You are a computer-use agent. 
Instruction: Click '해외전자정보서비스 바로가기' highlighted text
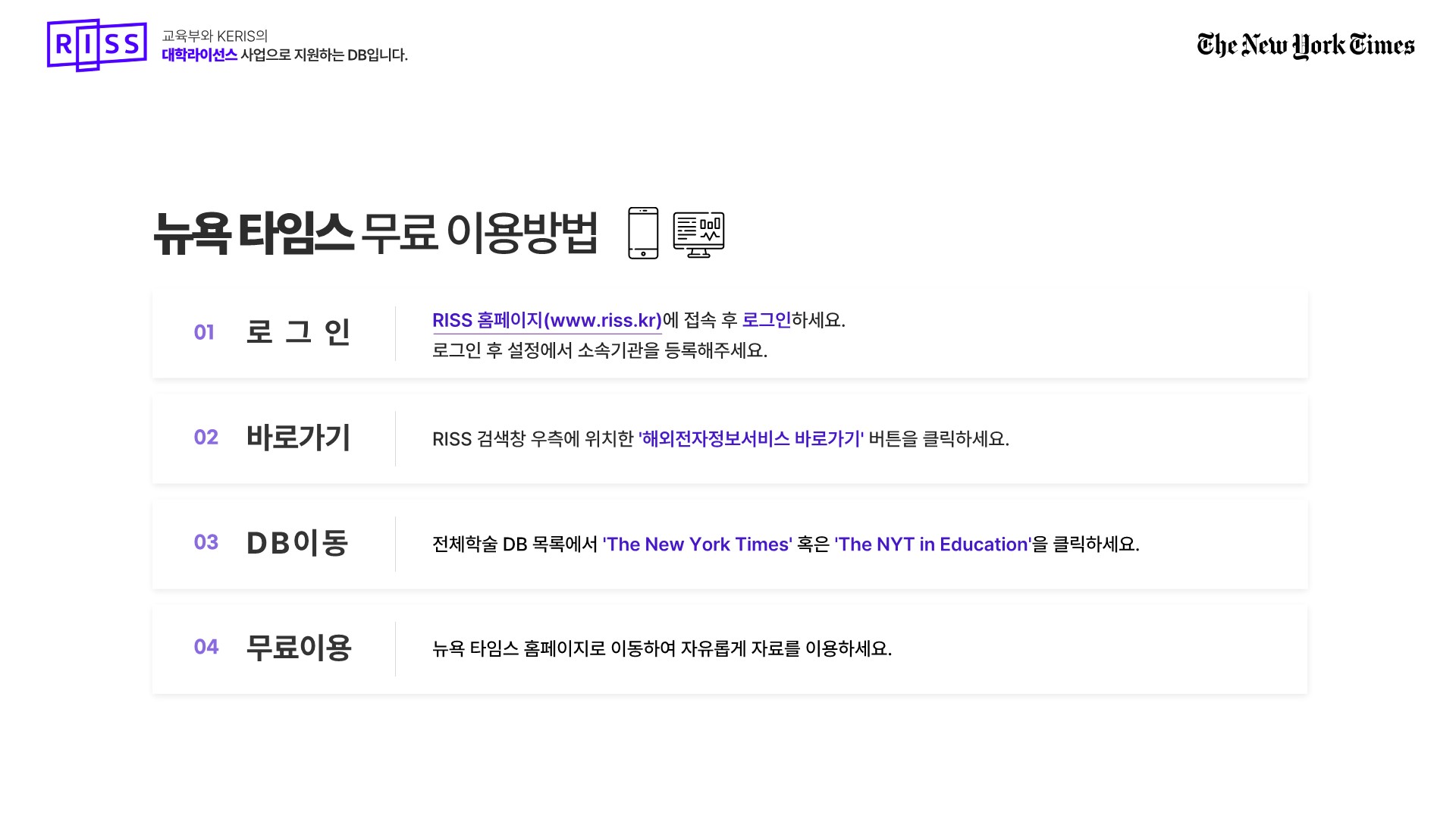coord(751,439)
